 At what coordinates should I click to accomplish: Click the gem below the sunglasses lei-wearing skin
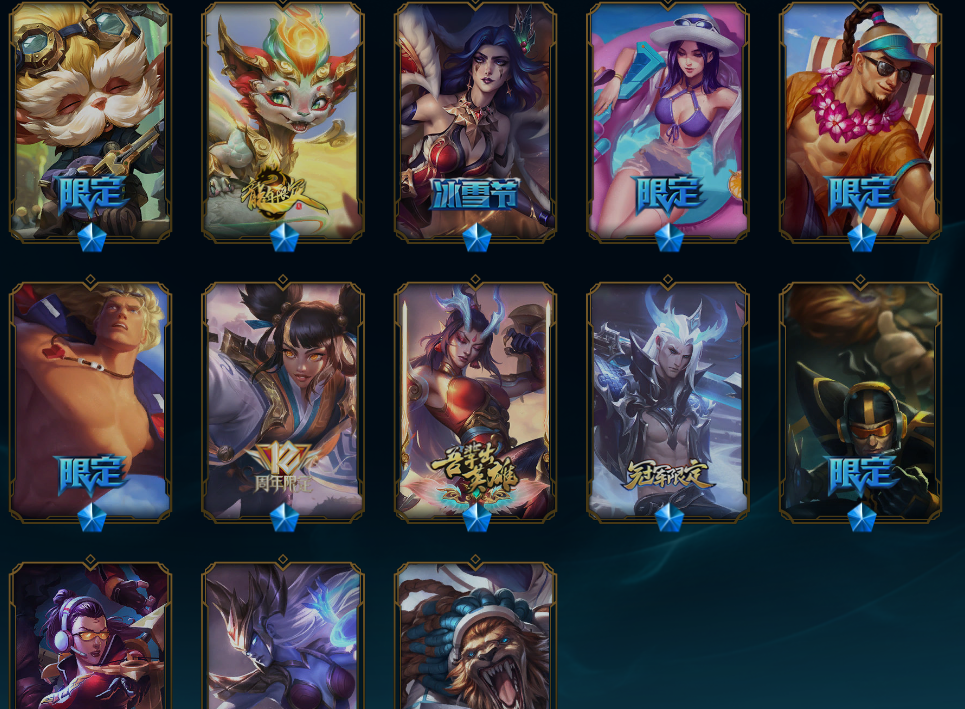(x=861, y=238)
